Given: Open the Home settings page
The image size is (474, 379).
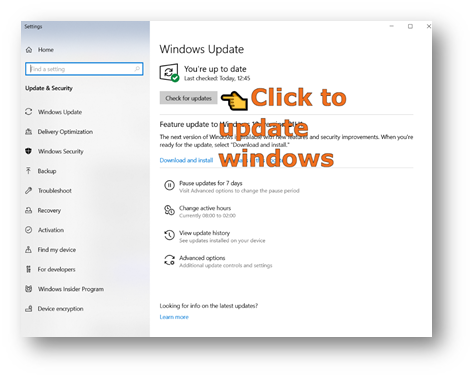Looking at the screenshot, I should [x=45, y=50].
